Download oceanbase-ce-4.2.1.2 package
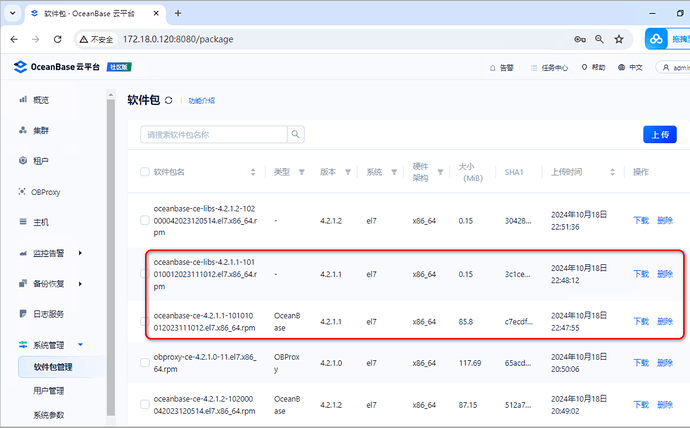The width and height of the screenshot is (690, 428). (x=641, y=405)
